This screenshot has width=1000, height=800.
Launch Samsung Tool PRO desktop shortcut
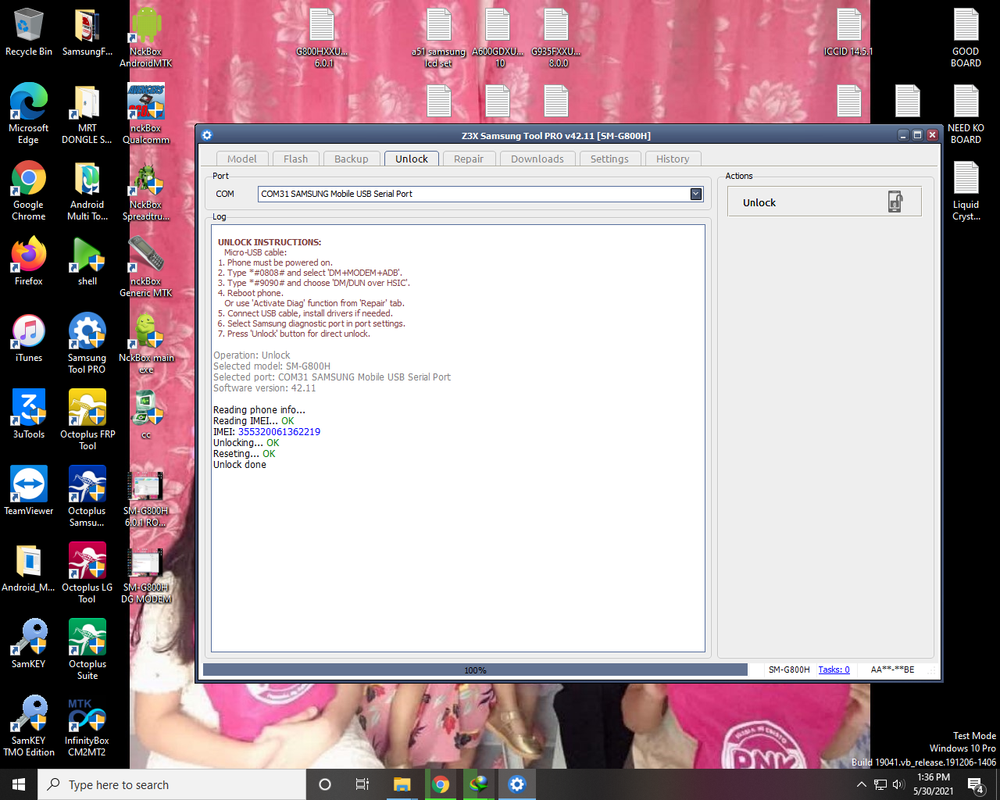pyautogui.click(x=87, y=343)
